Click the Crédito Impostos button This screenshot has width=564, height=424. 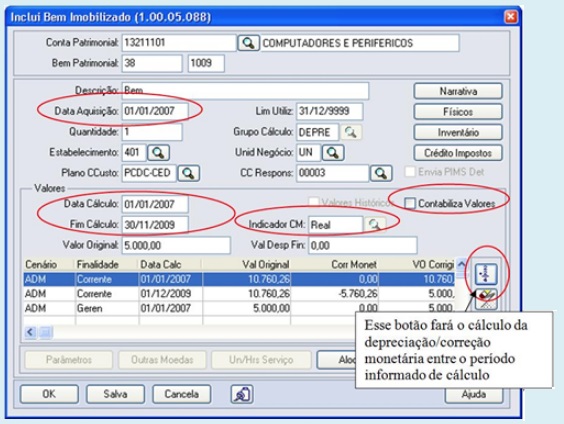(x=458, y=153)
